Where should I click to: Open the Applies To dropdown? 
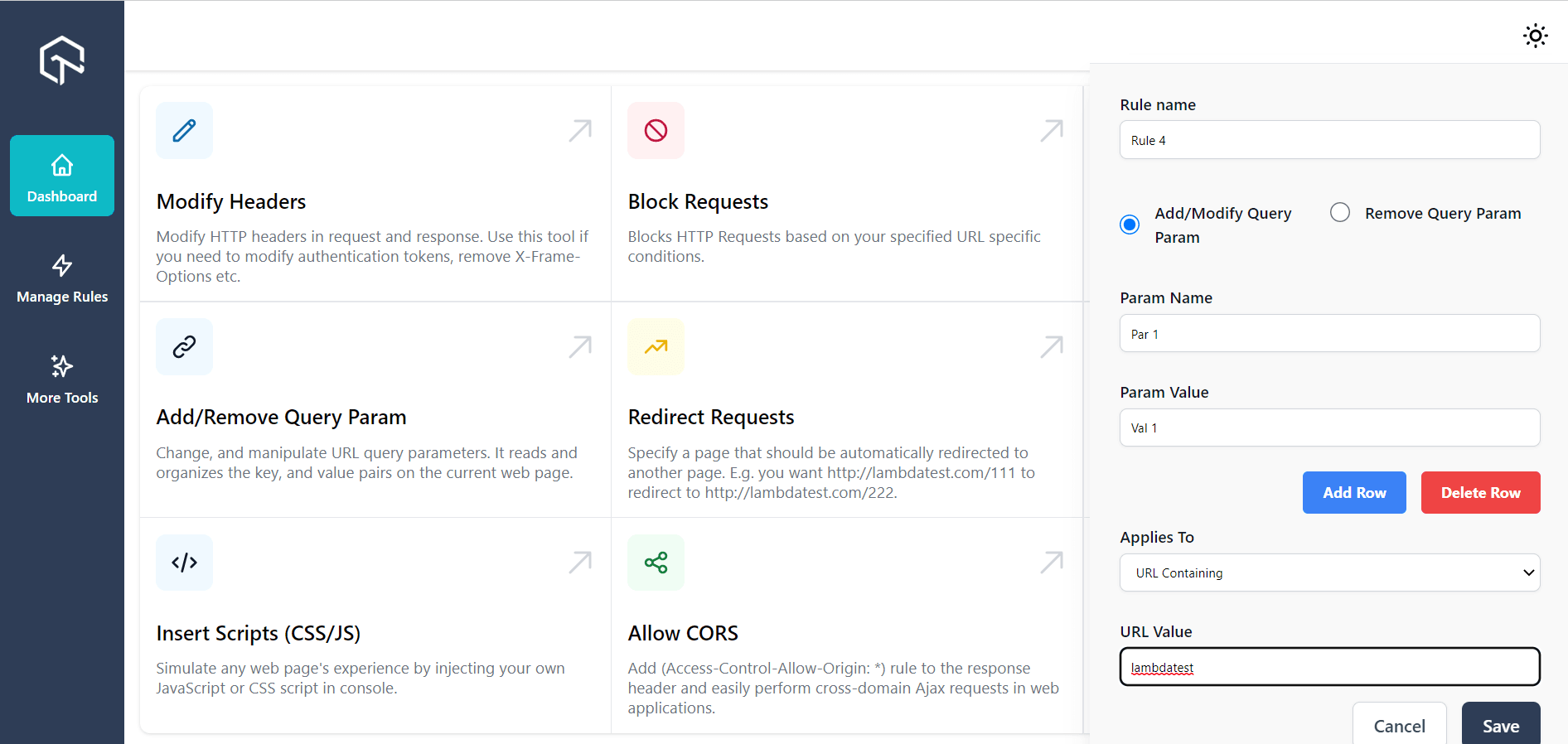[1329, 572]
